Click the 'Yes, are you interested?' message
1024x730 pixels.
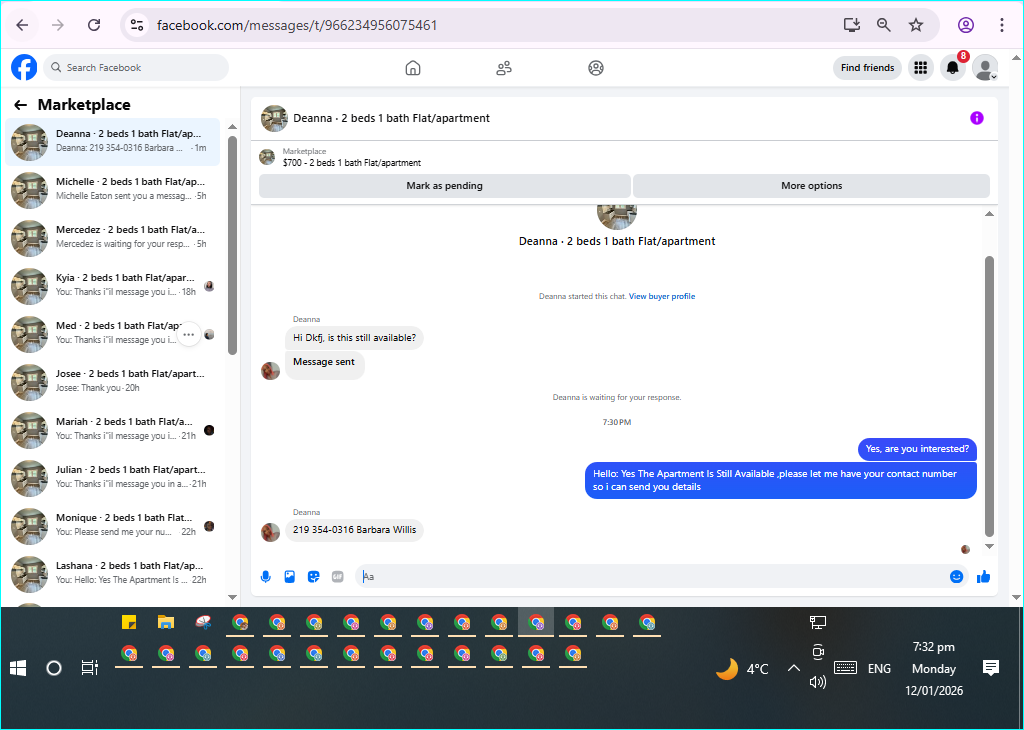click(917, 449)
